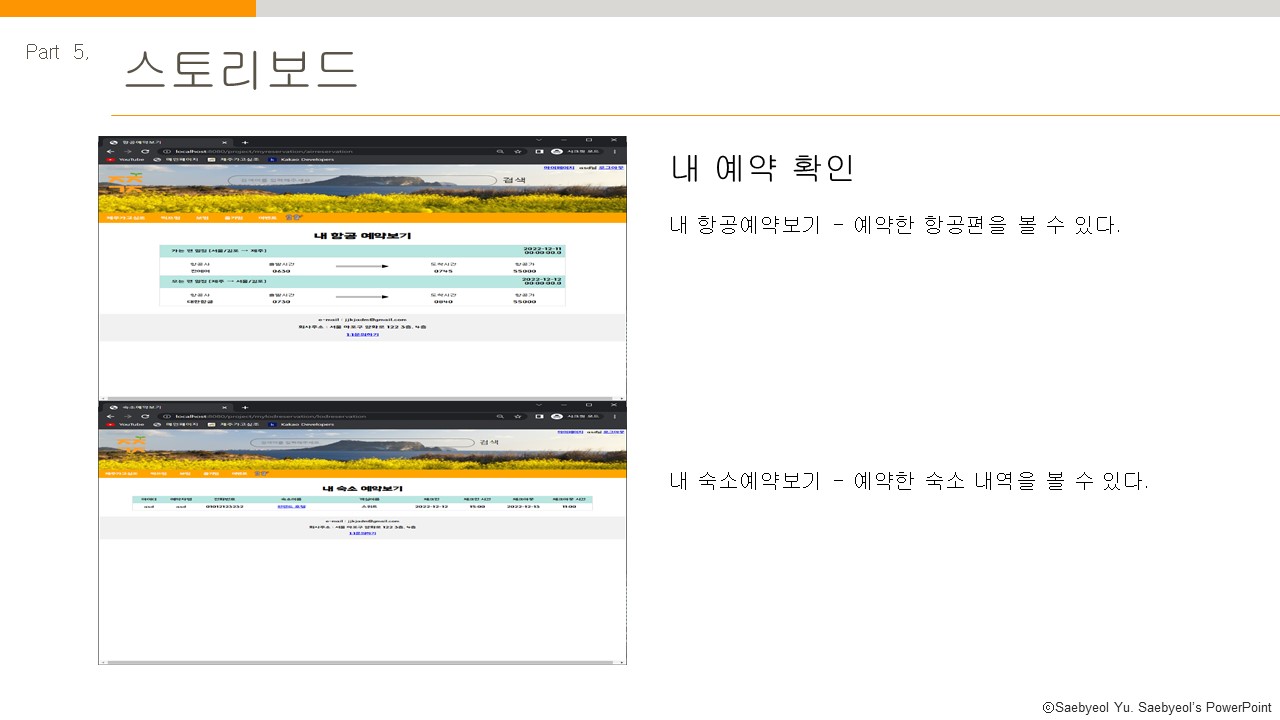Viewport: 1280px width, 720px height.
Task: Click the side panel icon in the lower browser
Action: (540, 416)
